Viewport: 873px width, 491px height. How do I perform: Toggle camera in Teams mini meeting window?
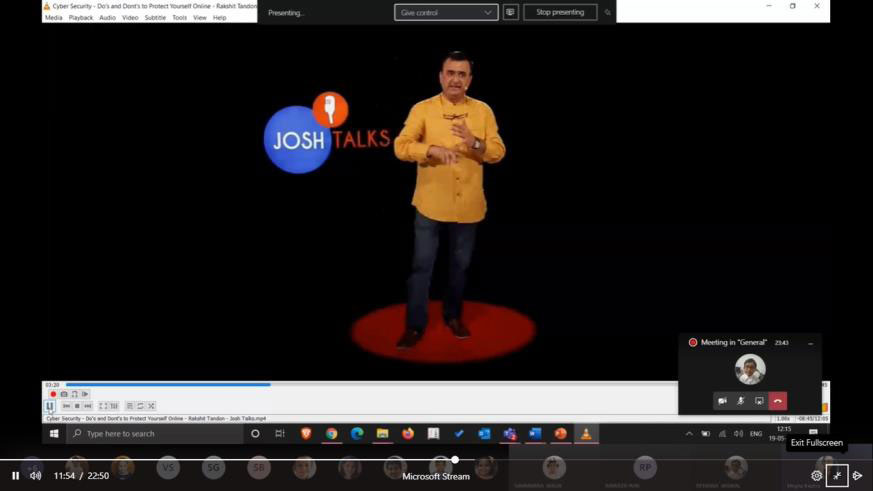[723, 401]
